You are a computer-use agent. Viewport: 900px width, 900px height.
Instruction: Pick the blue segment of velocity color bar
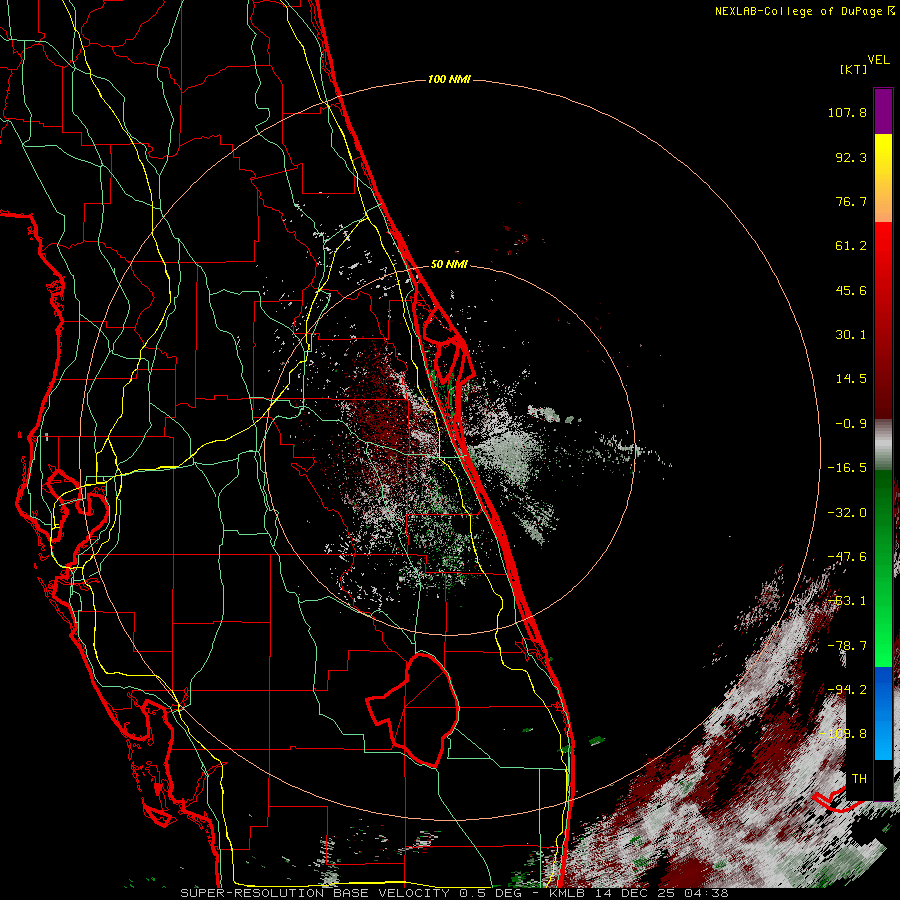click(883, 713)
